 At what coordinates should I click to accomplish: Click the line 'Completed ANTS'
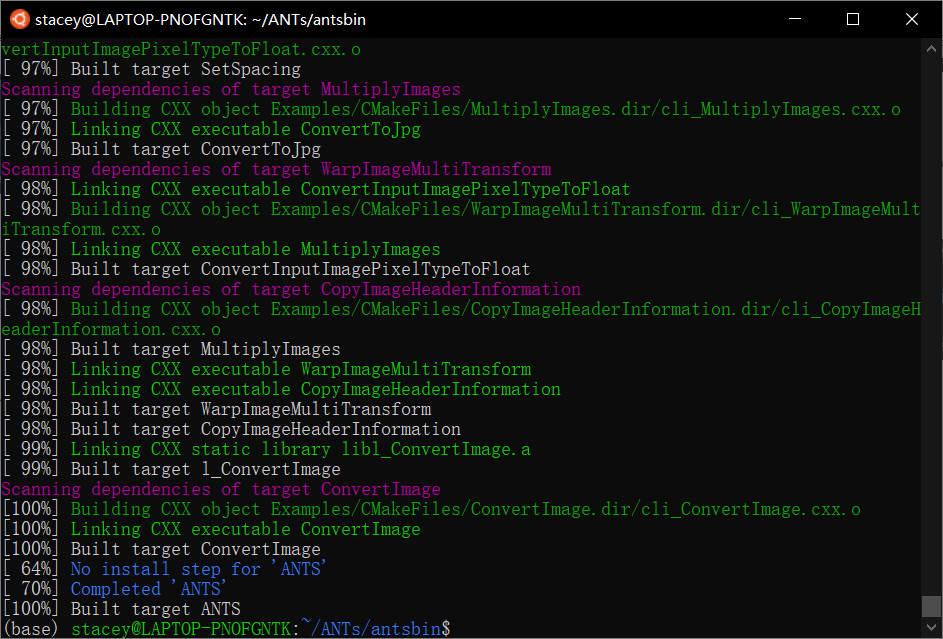[x=145, y=588]
